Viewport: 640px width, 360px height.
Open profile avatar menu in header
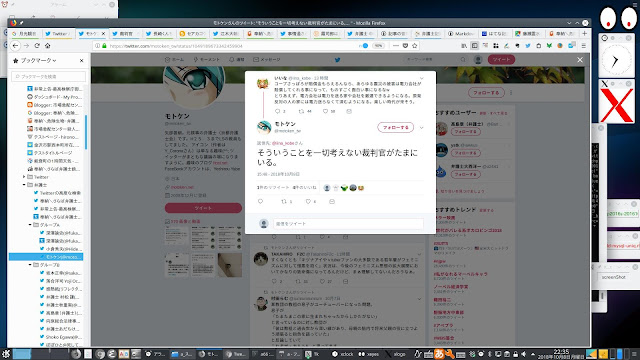coord(478,60)
